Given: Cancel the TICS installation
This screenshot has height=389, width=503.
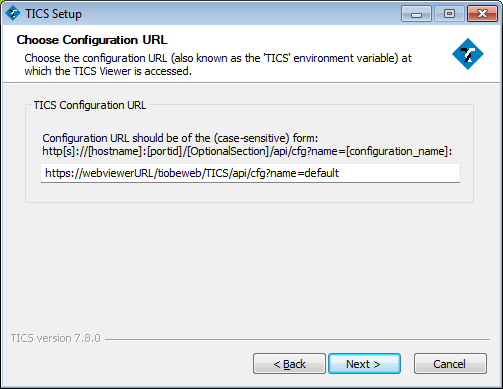Looking at the screenshot, I should pos(450,364).
